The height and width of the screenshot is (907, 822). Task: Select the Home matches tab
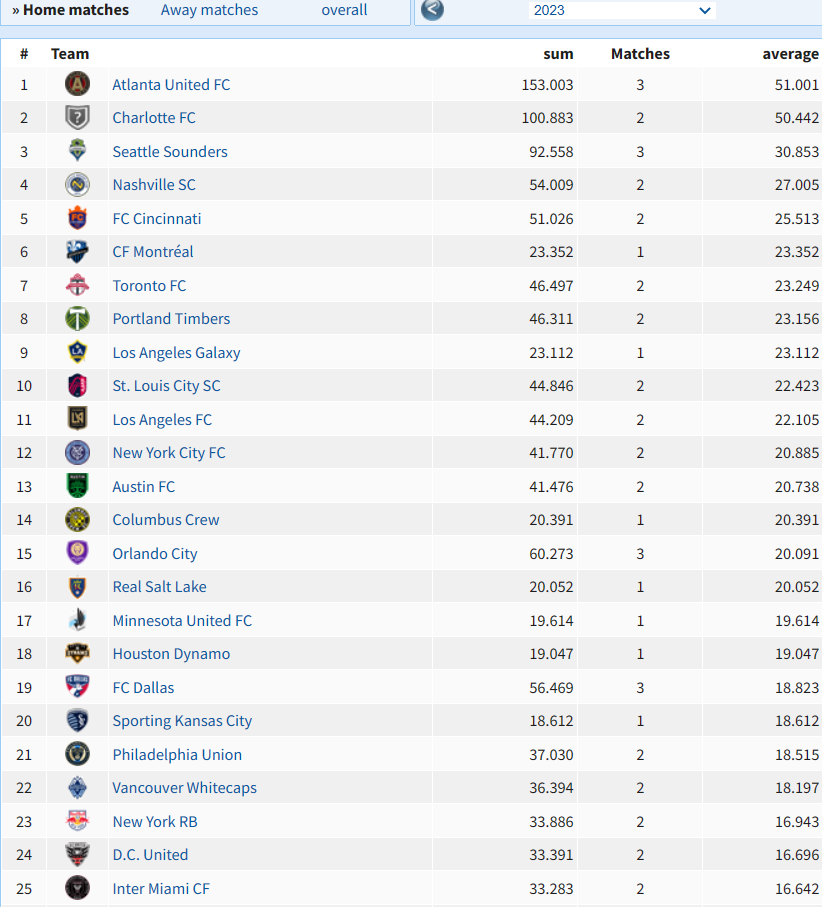(x=70, y=10)
